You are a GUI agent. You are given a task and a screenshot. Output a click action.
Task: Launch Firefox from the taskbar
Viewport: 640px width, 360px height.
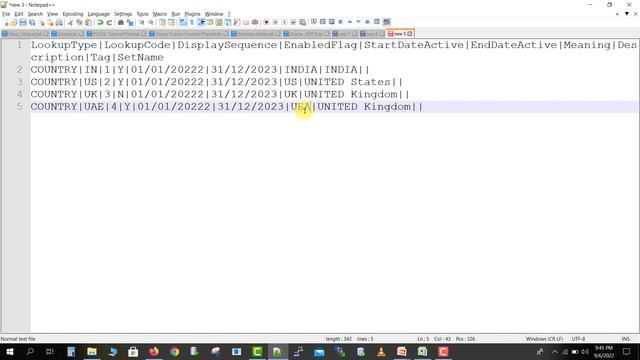click(x=154, y=351)
